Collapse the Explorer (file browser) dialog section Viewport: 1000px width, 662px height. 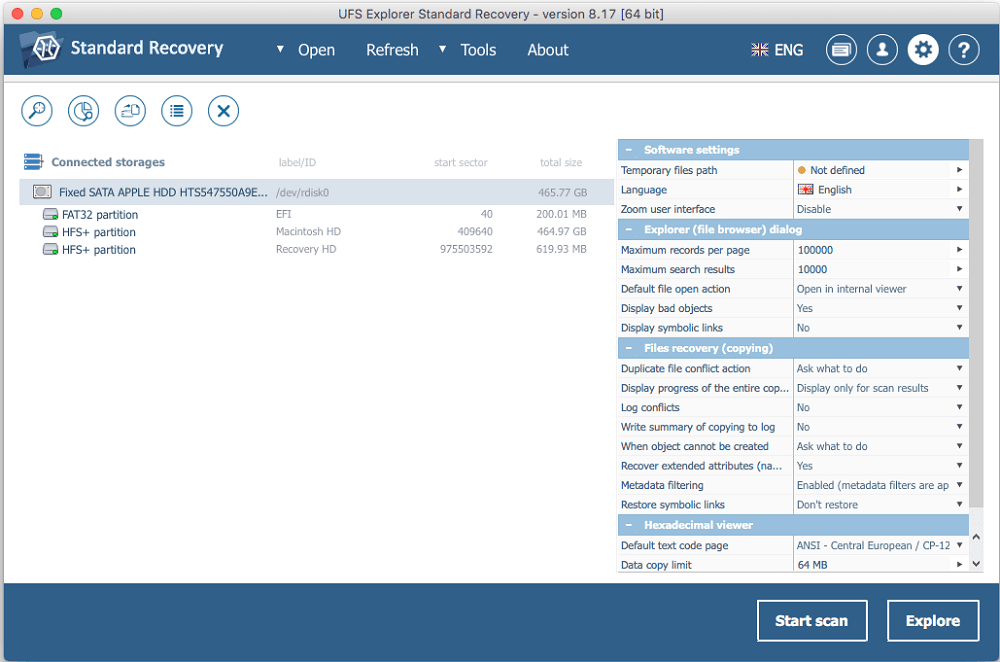pyautogui.click(x=629, y=230)
